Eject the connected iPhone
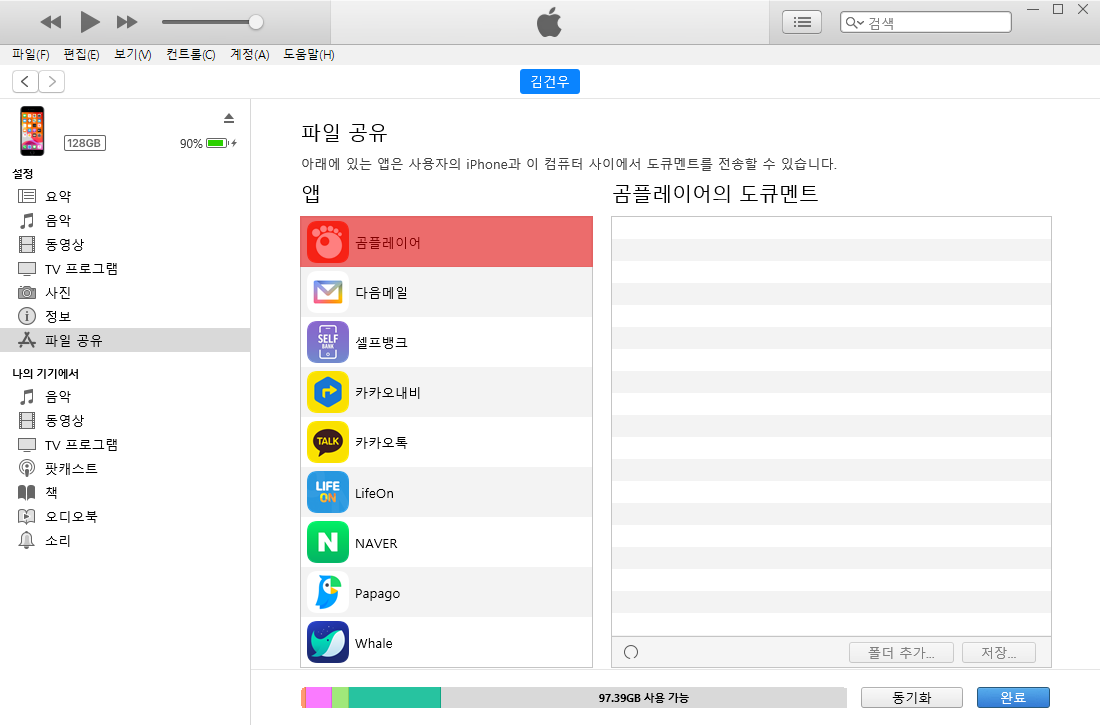 click(x=229, y=117)
